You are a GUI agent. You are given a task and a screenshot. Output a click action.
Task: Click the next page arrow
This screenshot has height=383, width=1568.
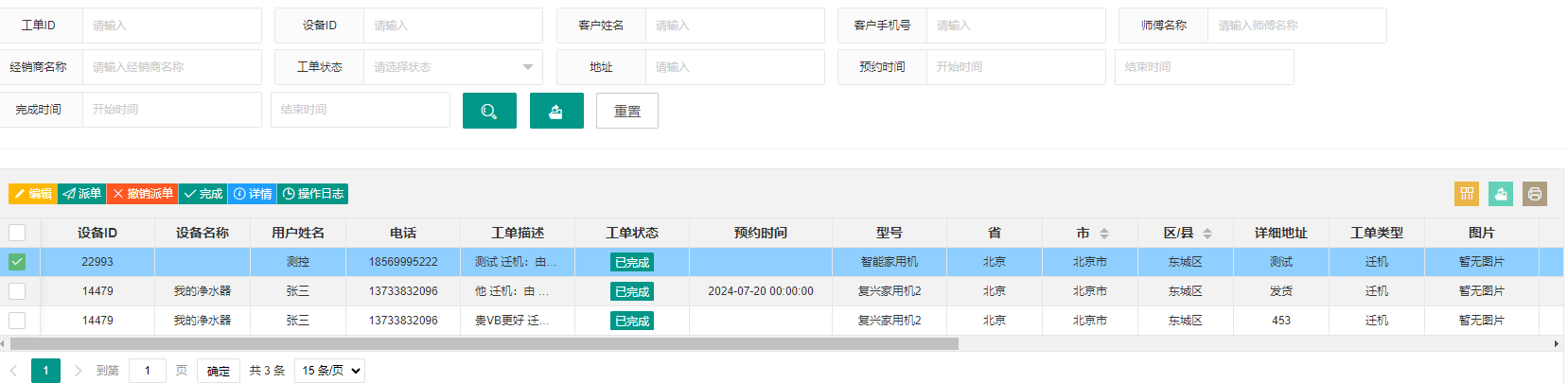click(x=78, y=371)
